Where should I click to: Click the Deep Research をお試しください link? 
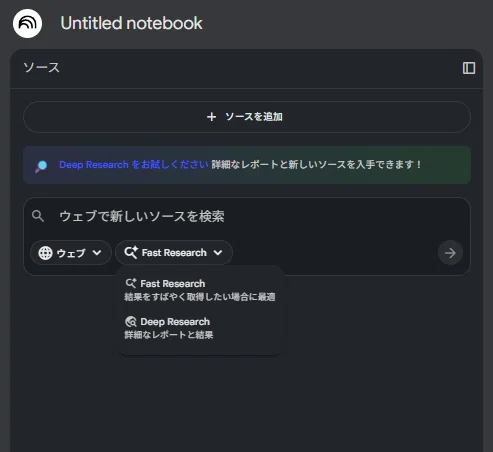[134, 165]
